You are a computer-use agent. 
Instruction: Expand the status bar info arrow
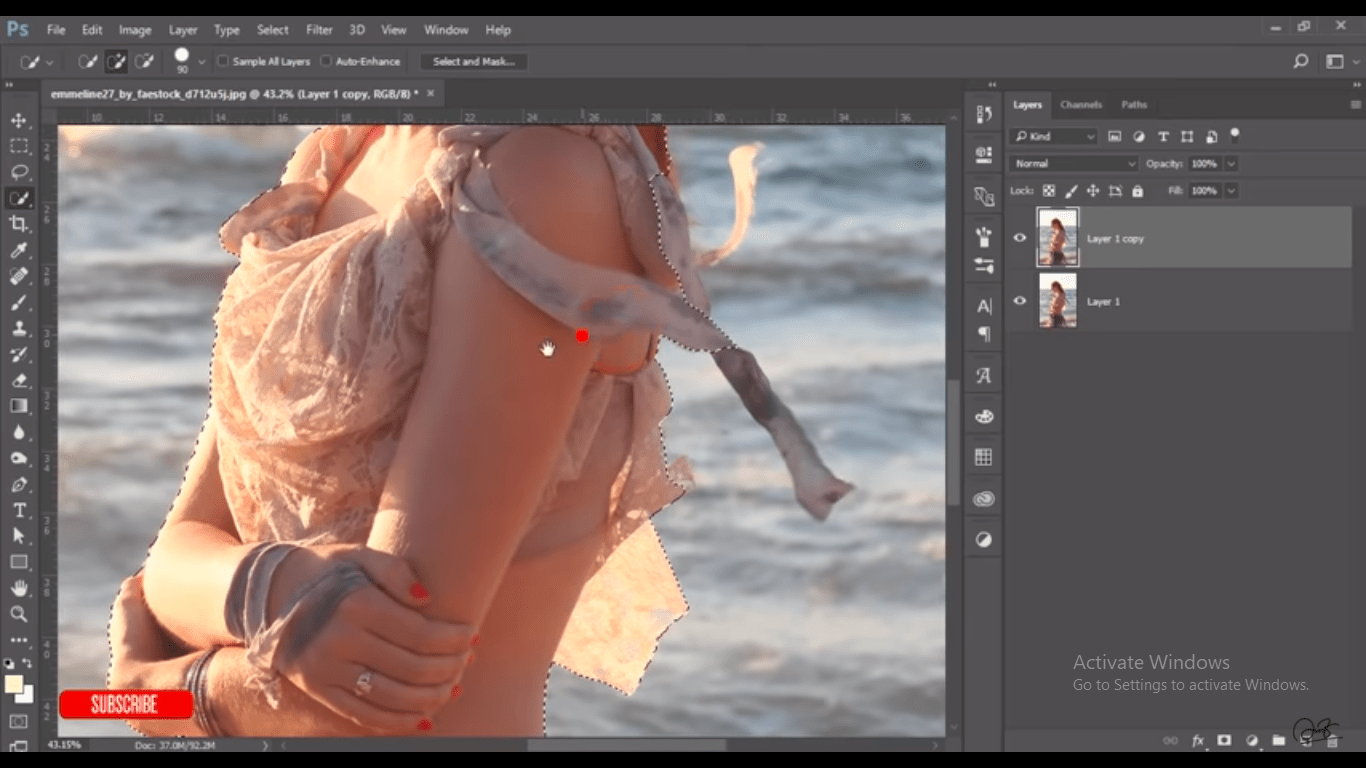pyautogui.click(x=265, y=745)
